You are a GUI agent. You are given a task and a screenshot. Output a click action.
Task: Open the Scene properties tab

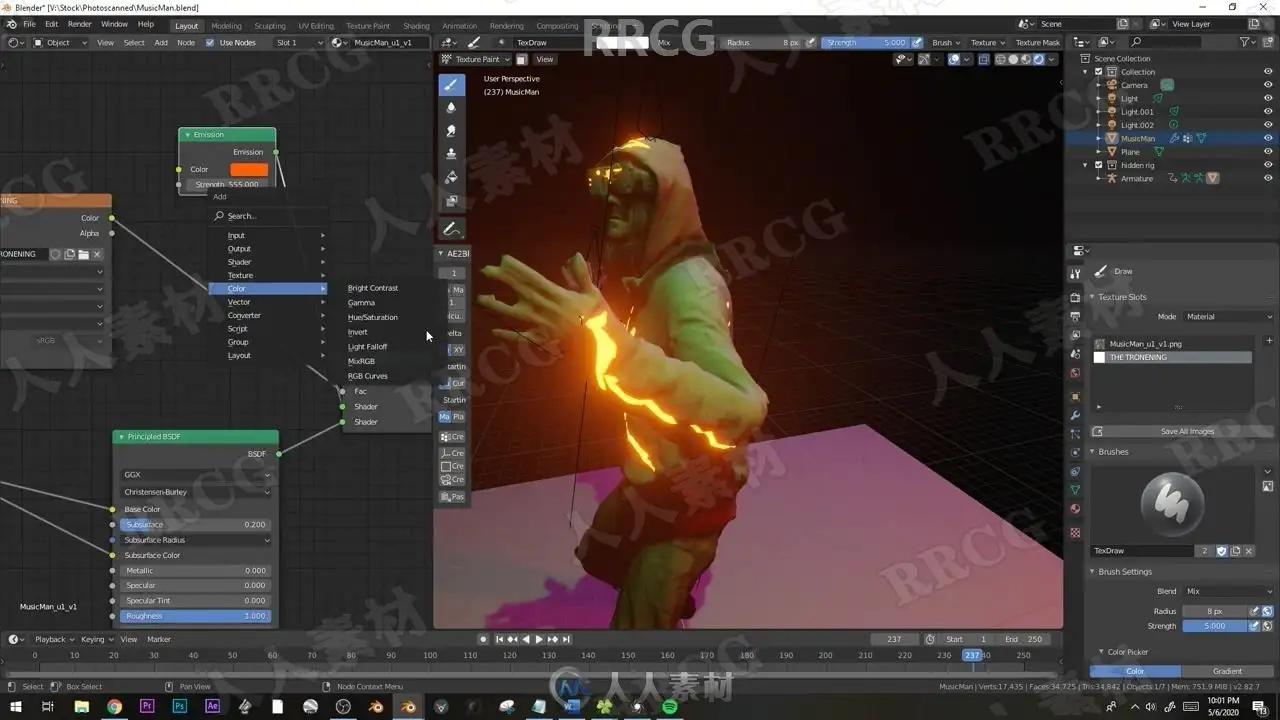click(1075, 354)
